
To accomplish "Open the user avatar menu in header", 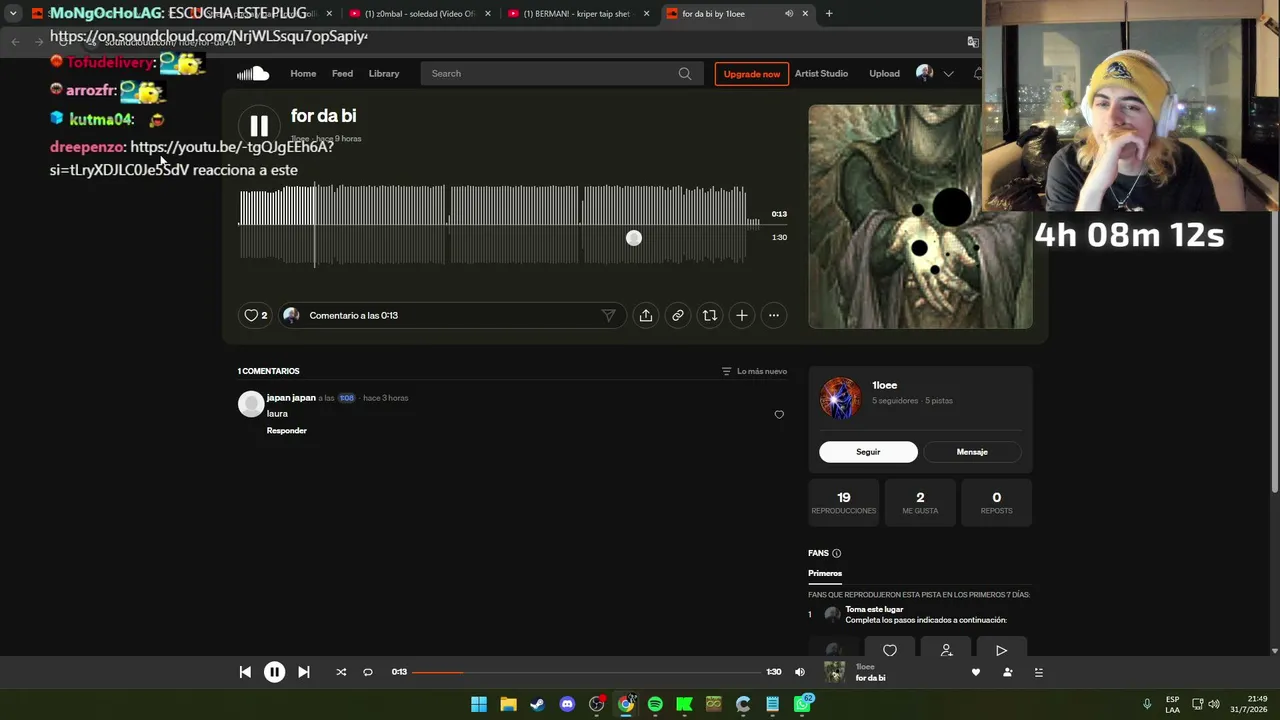I will point(925,73).
